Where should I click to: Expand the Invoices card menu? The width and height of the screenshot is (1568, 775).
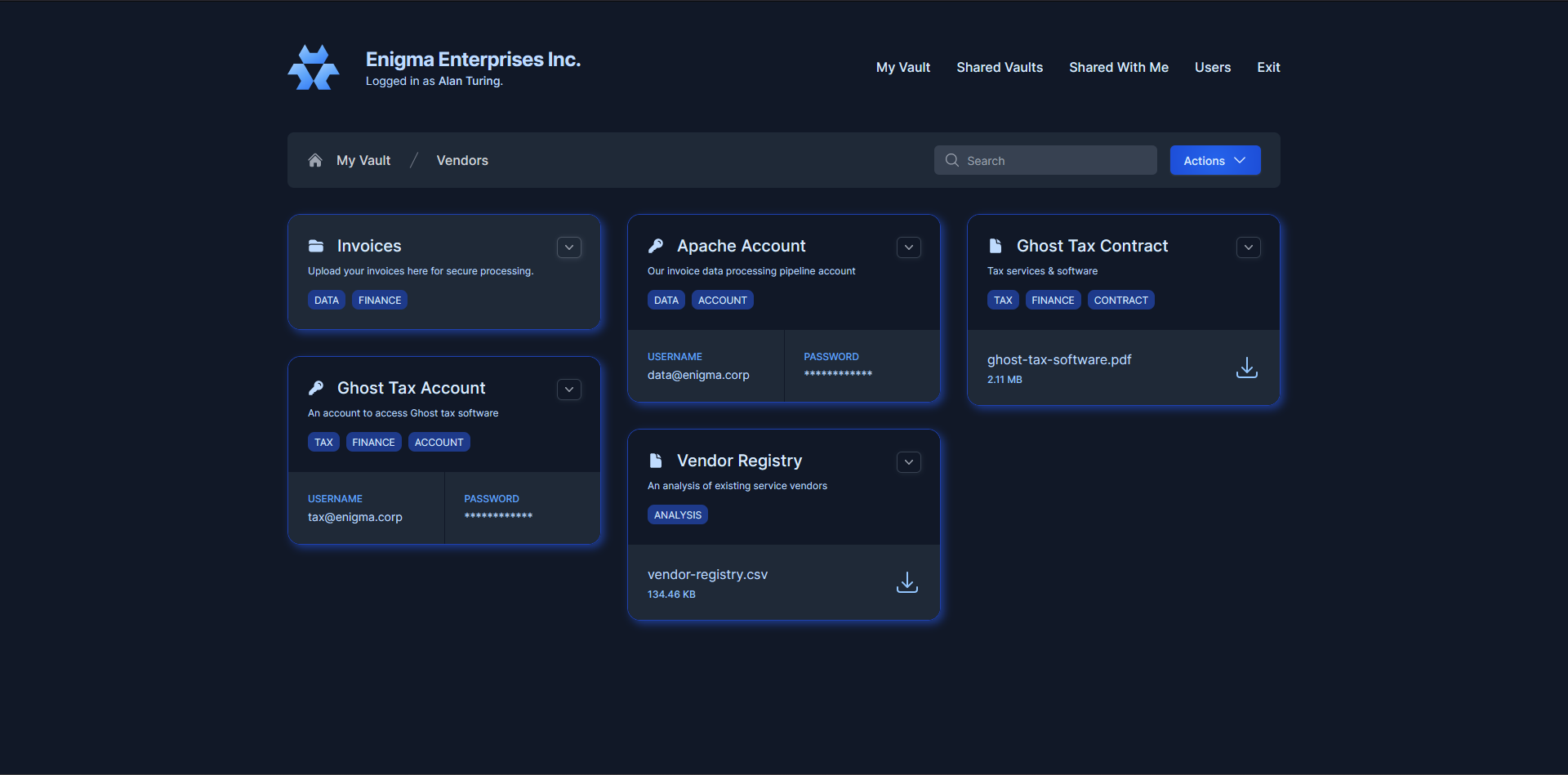(569, 247)
